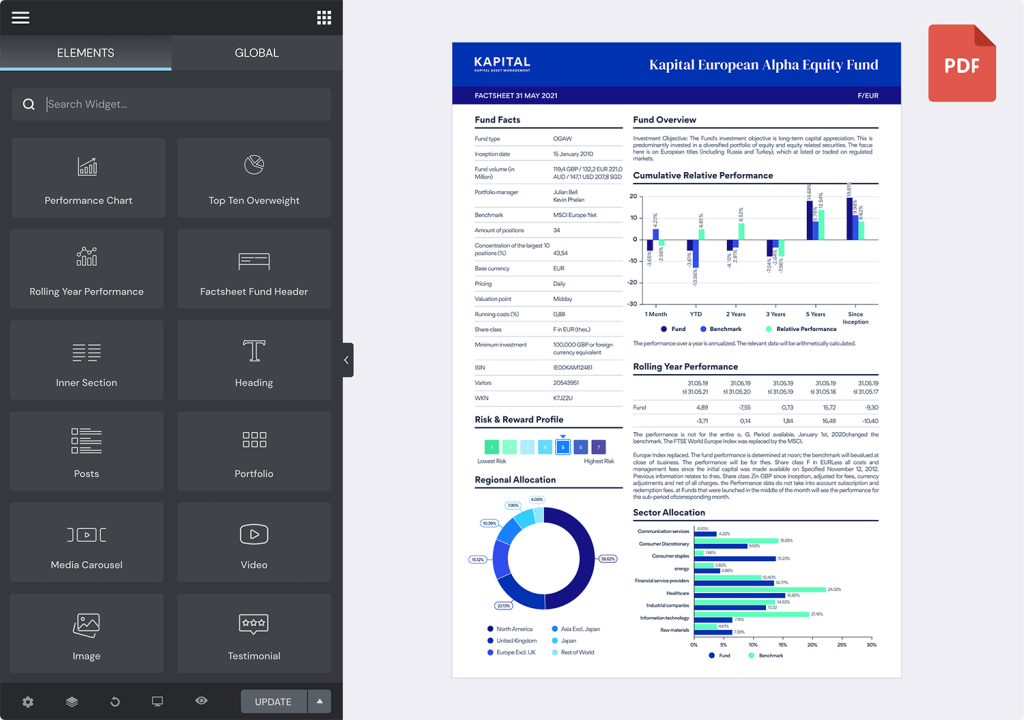Click the Rolling Year Performance section heading
Screen dimensions: 1024x720
click(x=685, y=367)
